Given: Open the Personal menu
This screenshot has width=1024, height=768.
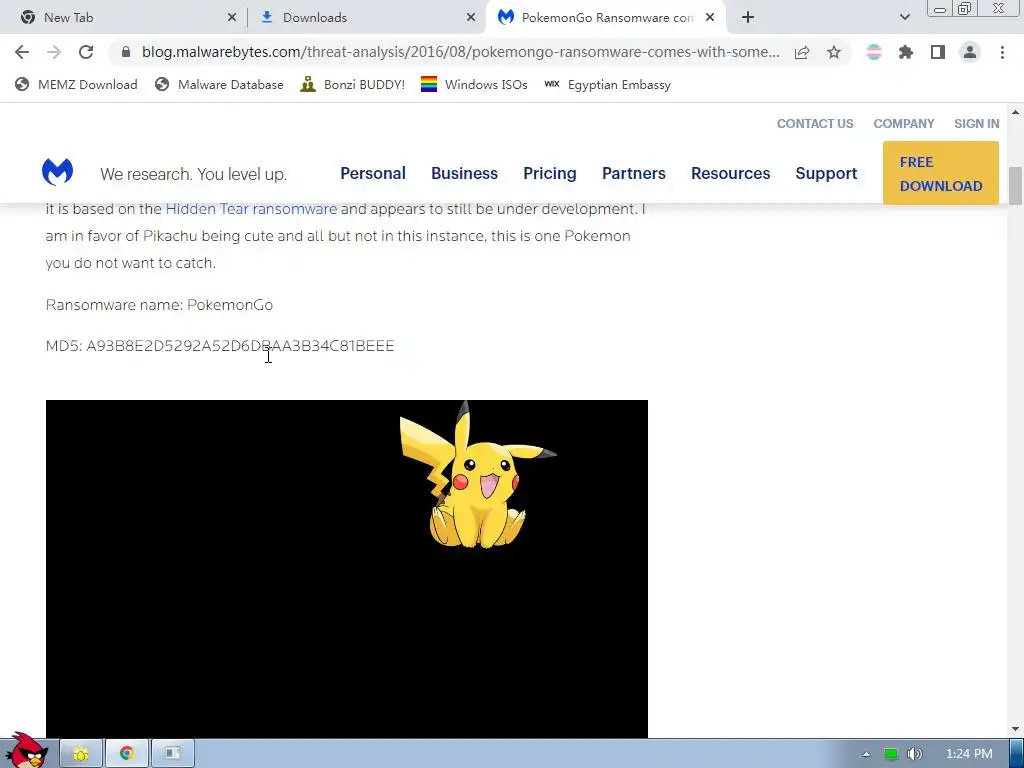Looking at the screenshot, I should tap(373, 174).
